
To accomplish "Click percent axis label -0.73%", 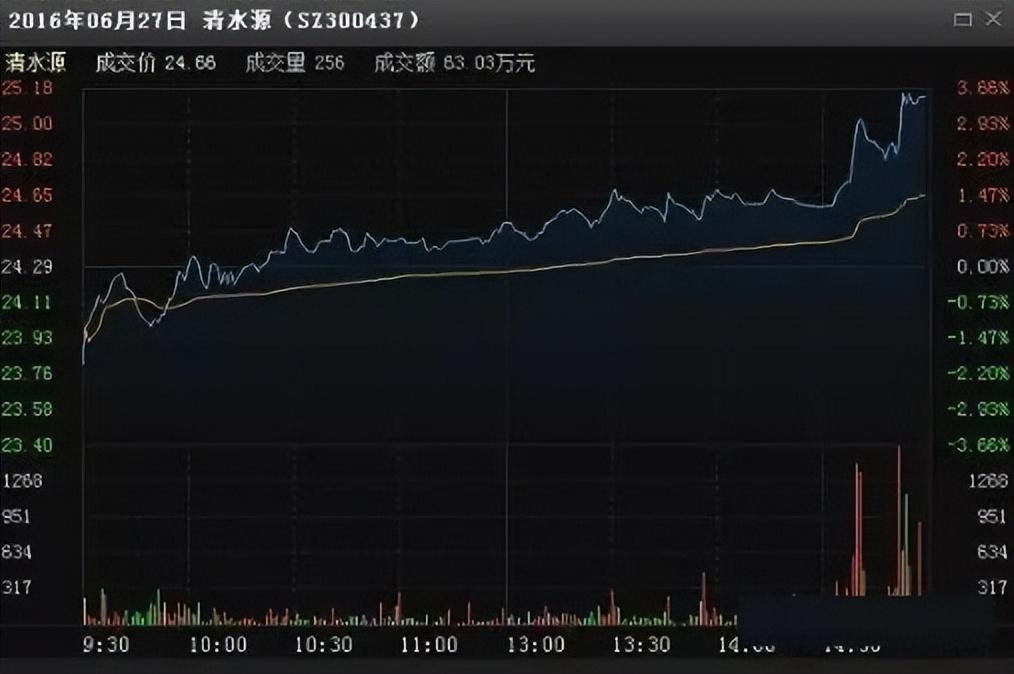I will 978,302.
